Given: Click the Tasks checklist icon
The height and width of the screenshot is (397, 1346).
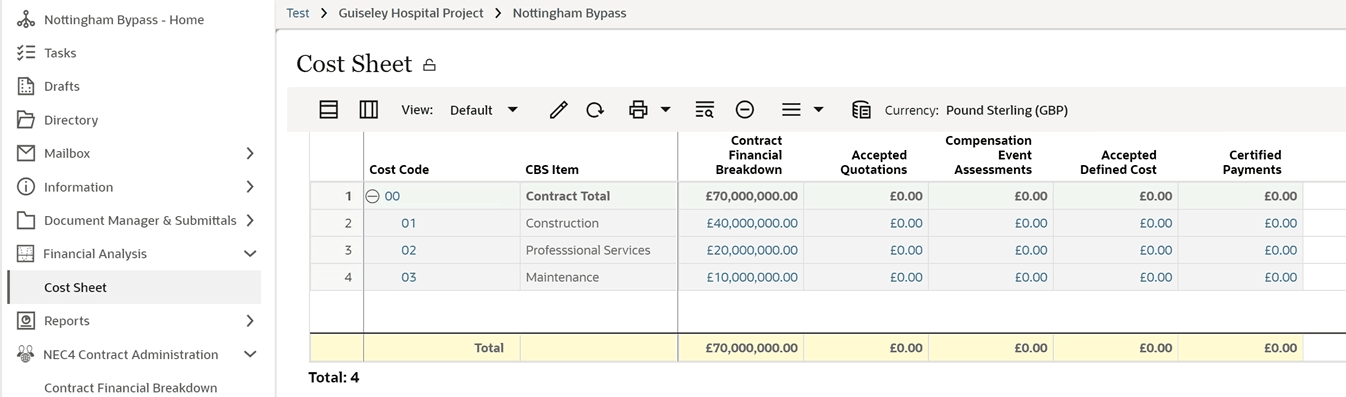Looking at the screenshot, I should (x=26, y=53).
